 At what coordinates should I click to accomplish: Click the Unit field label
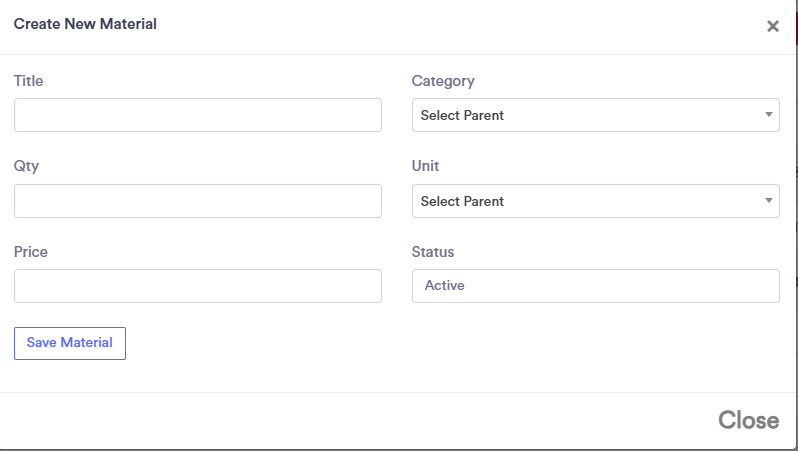(425, 166)
